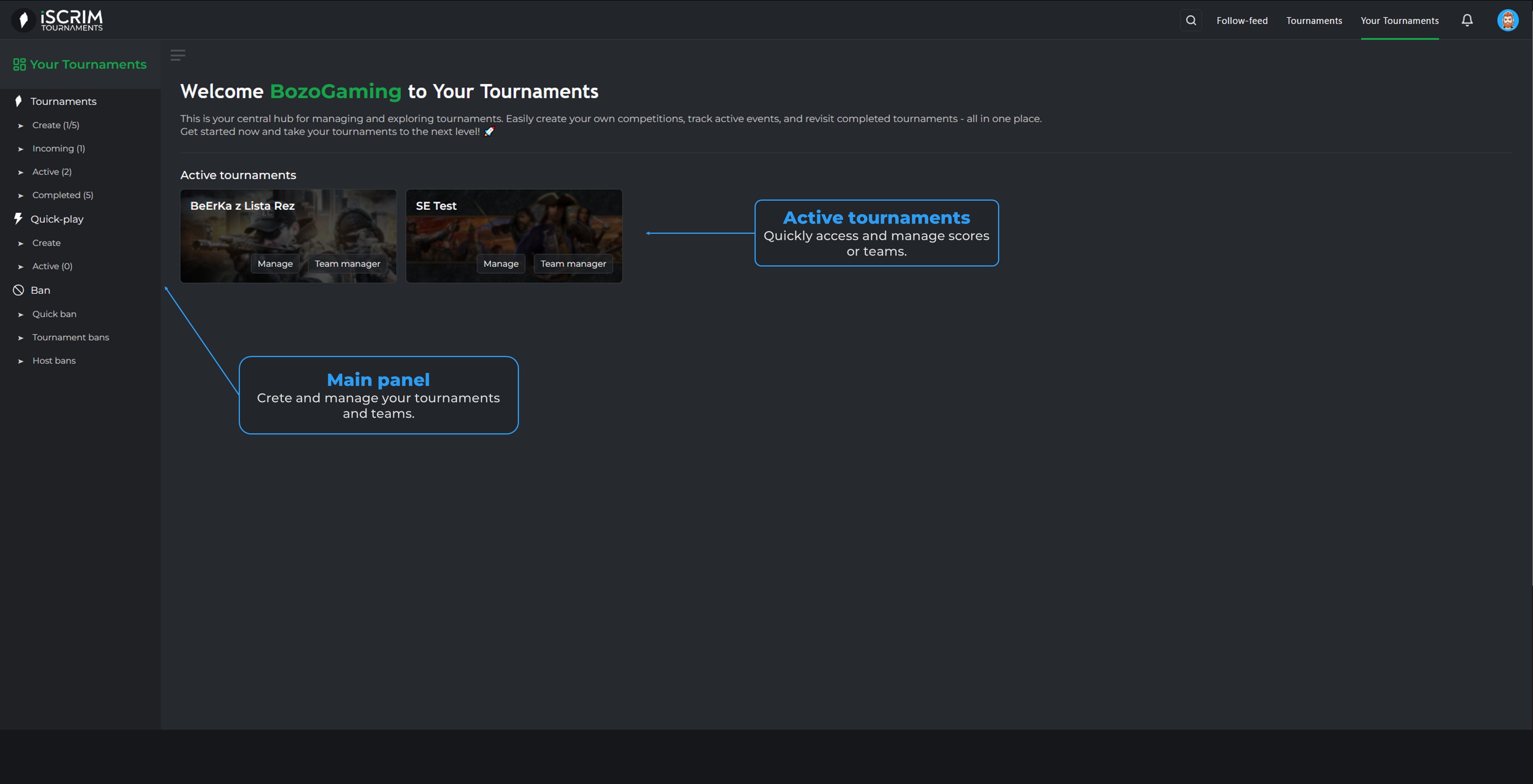This screenshot has height=784, width=1533.
Task: Click the Tournaments feather icon in sidebar
Action: click(18, 101)
